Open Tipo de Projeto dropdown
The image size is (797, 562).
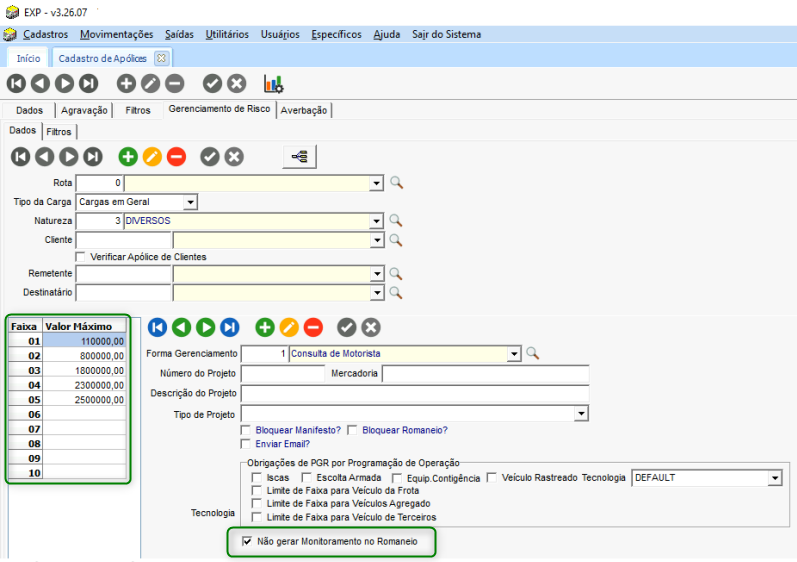point(581,414)
